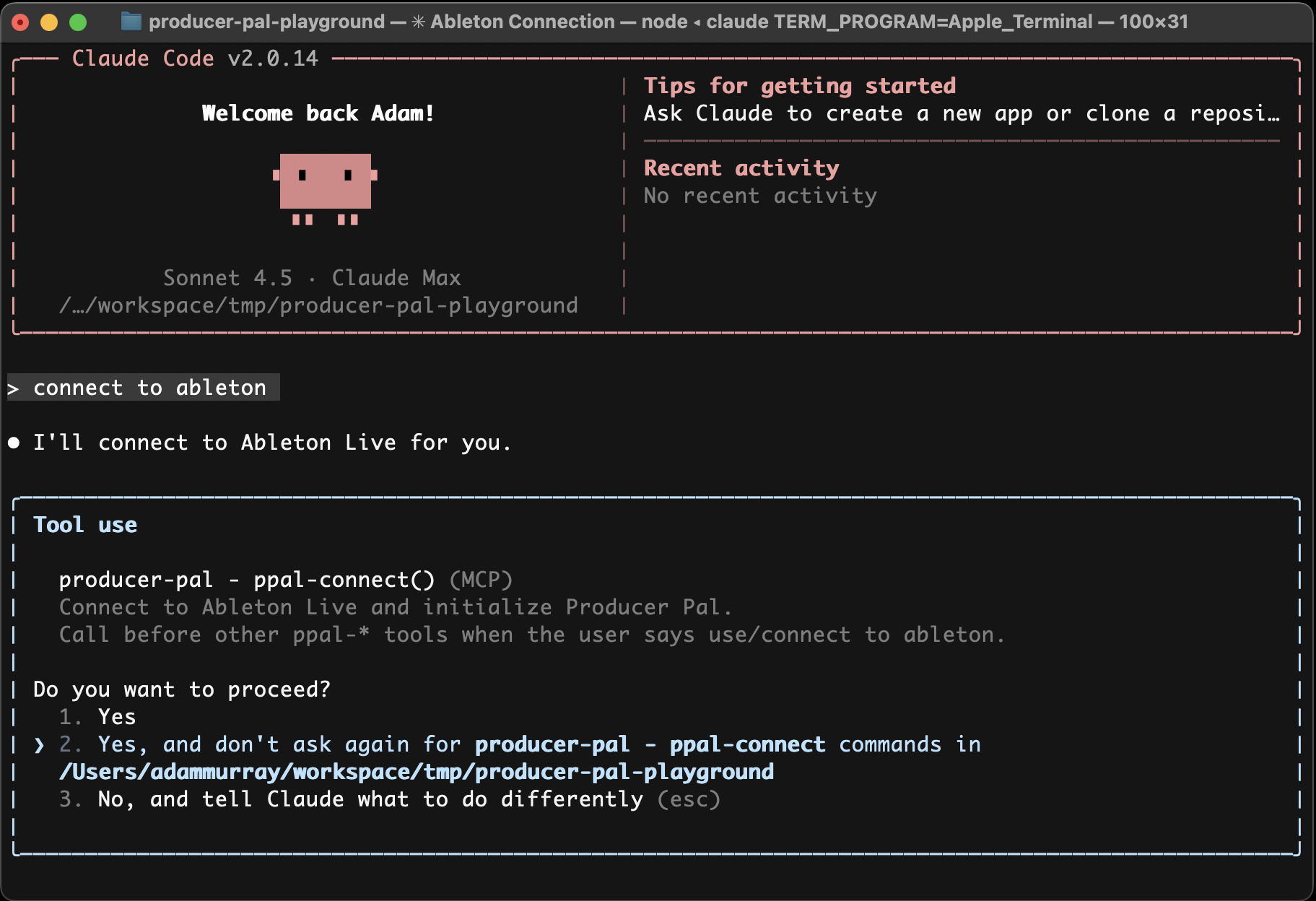1316x901 pixels.
Task: Click the bullet icon beside Claude's connect message
Action: (13, 442)
